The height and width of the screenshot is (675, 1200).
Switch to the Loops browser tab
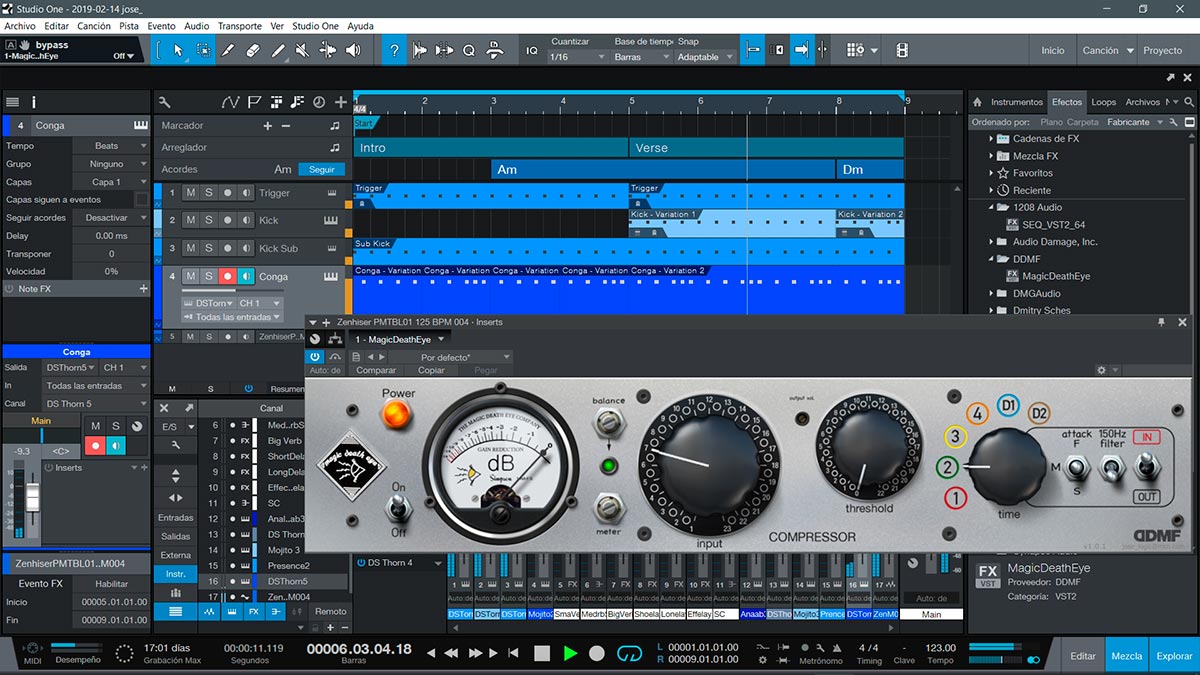[x=1103, y=102]
